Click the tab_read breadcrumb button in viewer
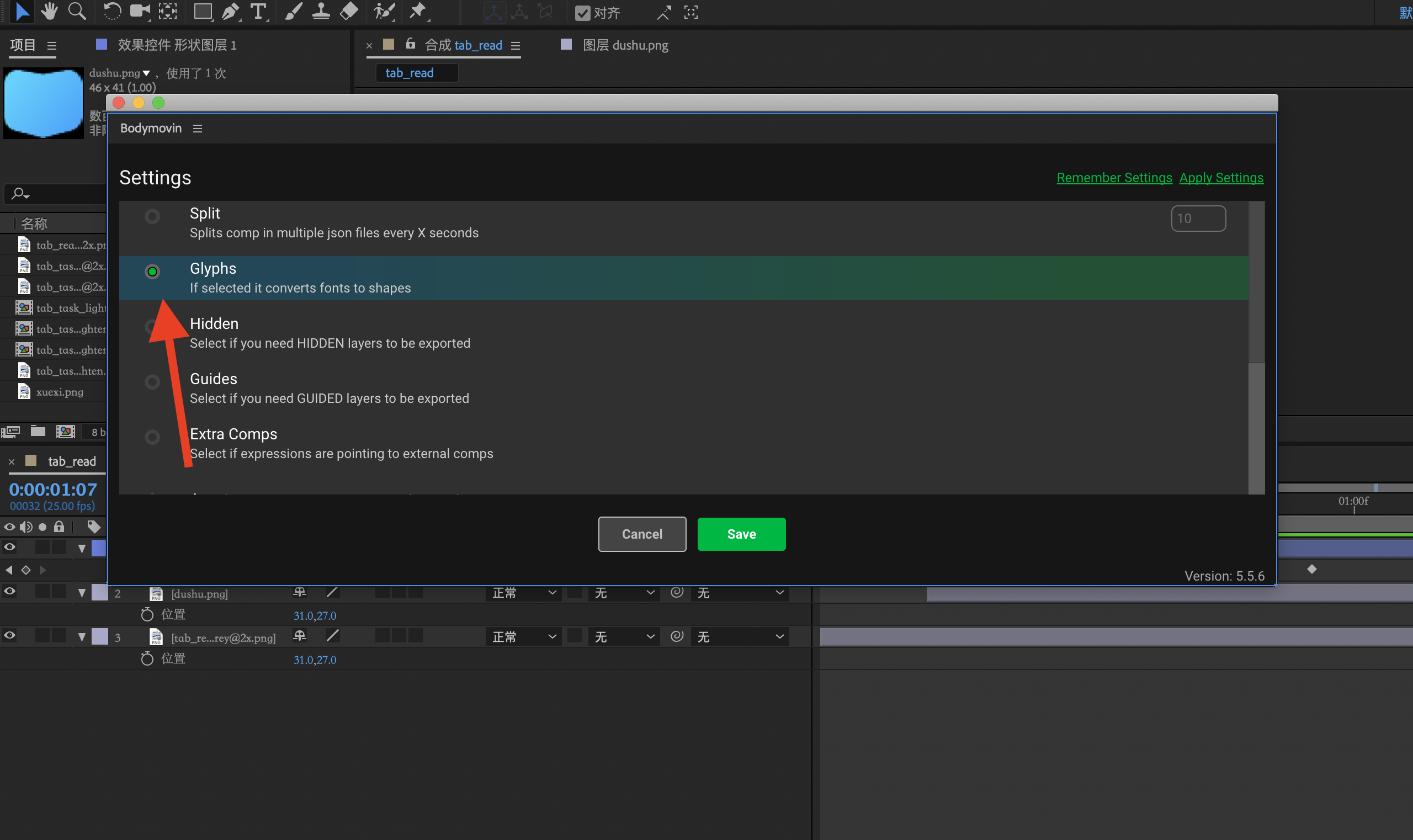The width and height of the screenshot is (1413, 840). 417,73
